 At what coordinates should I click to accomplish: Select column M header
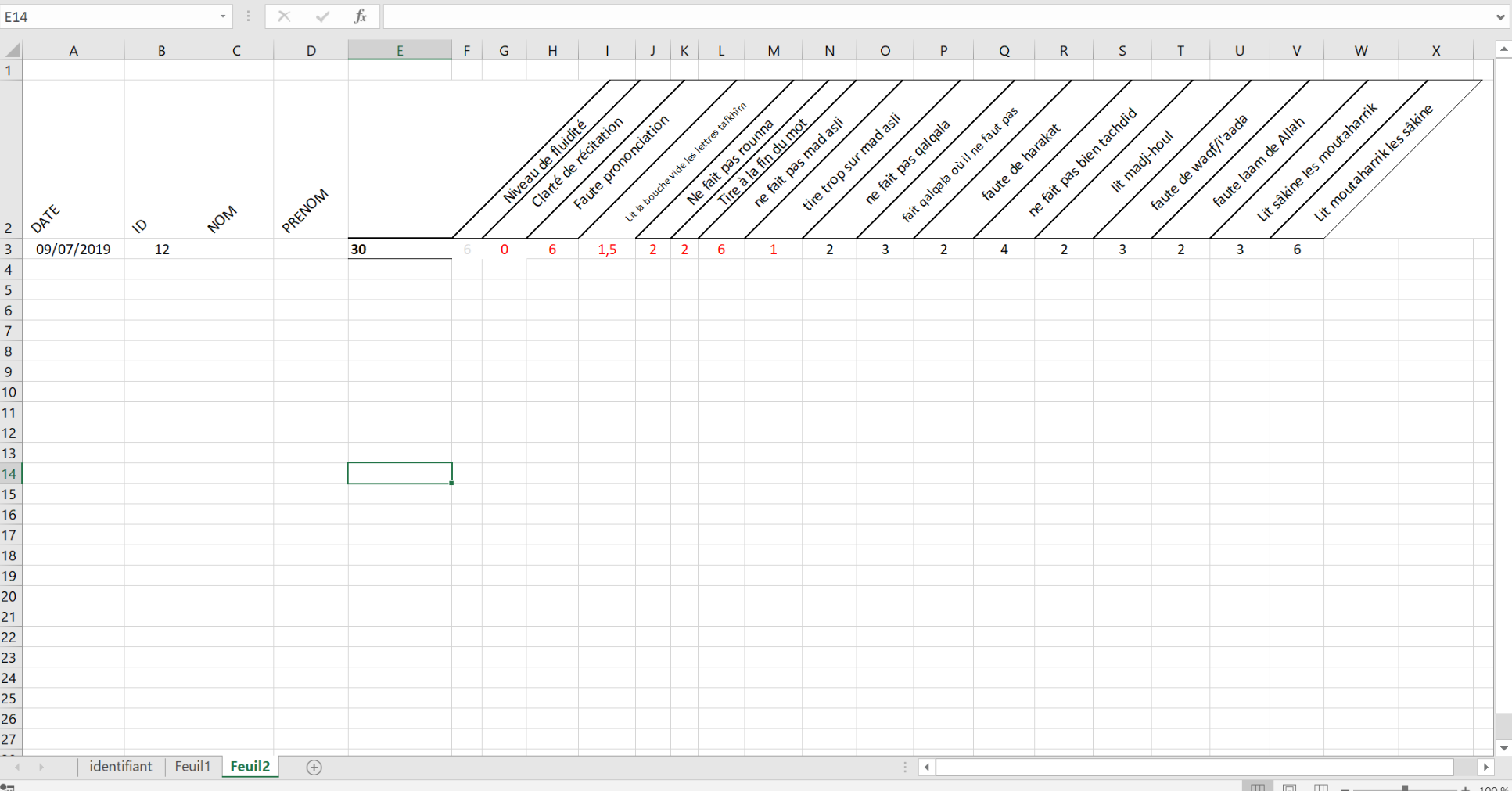774,51
